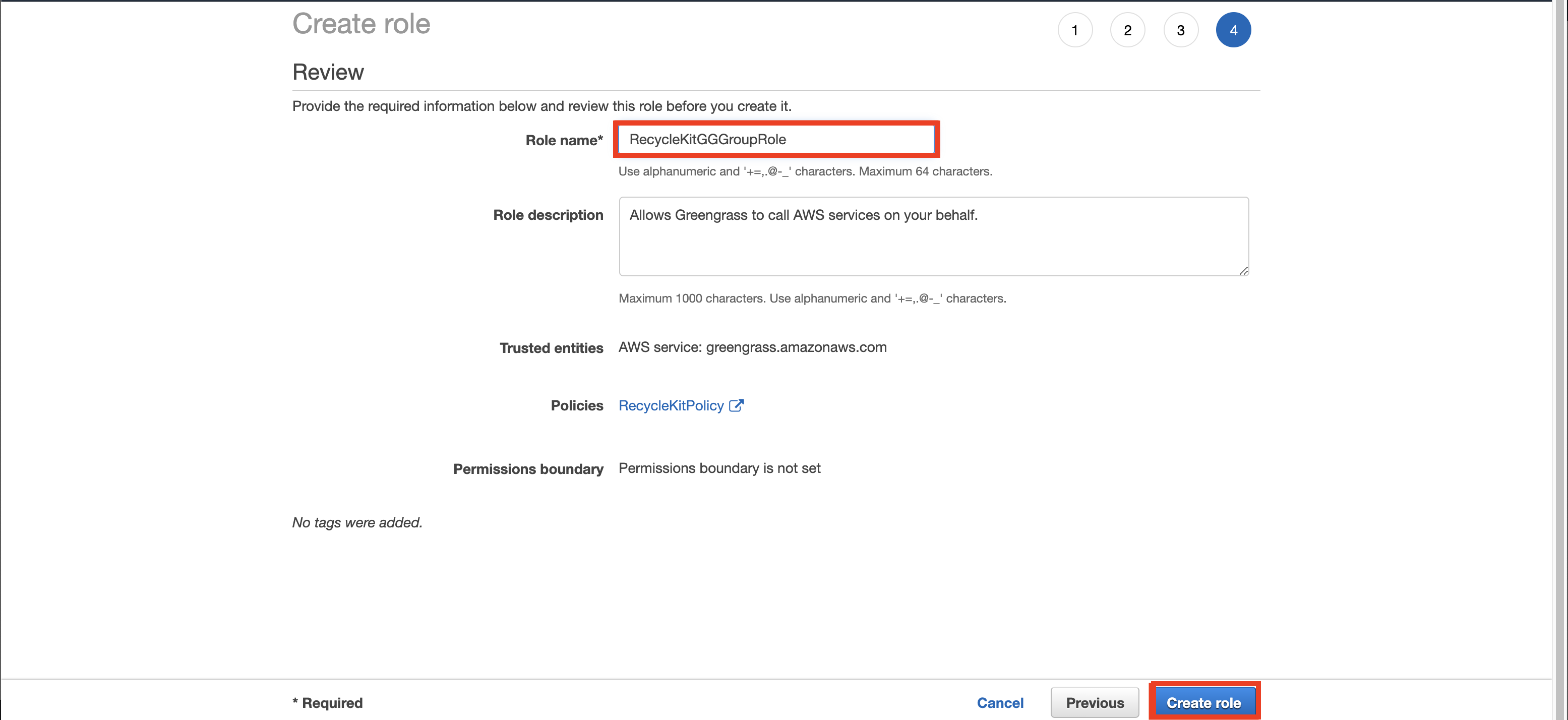Click the 'No tags were added.' text
This screenshot has width=1568, height=720.
tap(357, 523)
